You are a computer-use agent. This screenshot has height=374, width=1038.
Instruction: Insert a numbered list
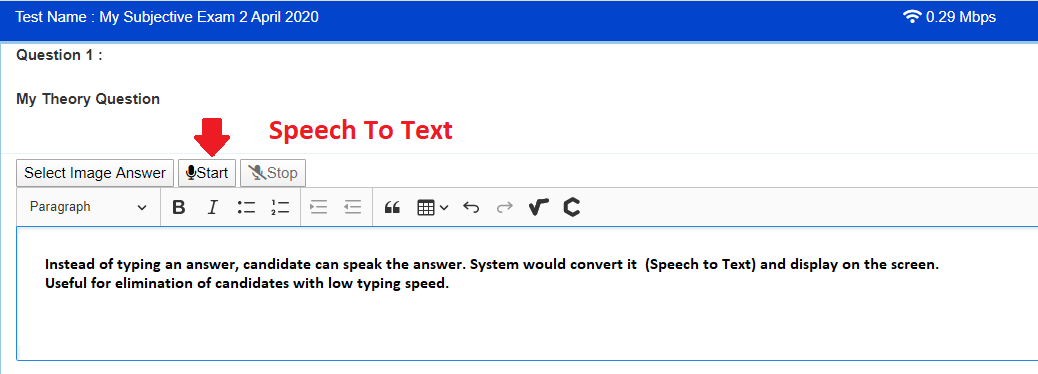[280, 208]
